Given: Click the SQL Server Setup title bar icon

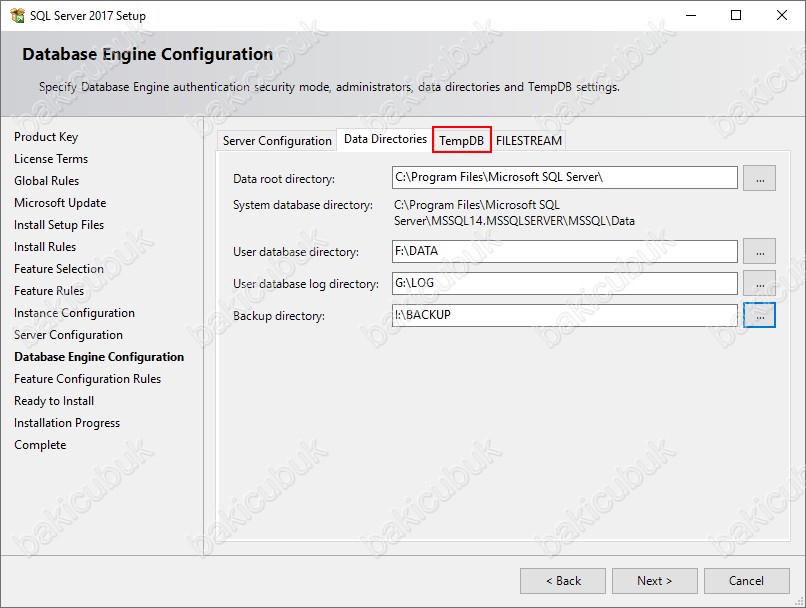Looking at the screenshot, I should point(17,15).
